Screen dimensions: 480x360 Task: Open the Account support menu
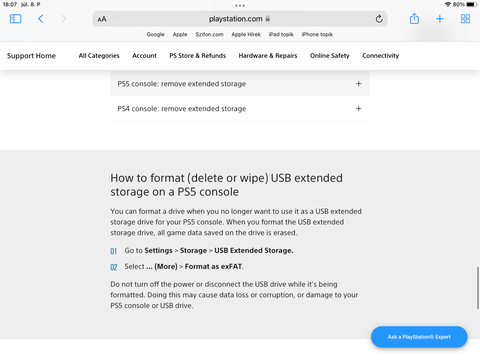click(x=144, y=56)
